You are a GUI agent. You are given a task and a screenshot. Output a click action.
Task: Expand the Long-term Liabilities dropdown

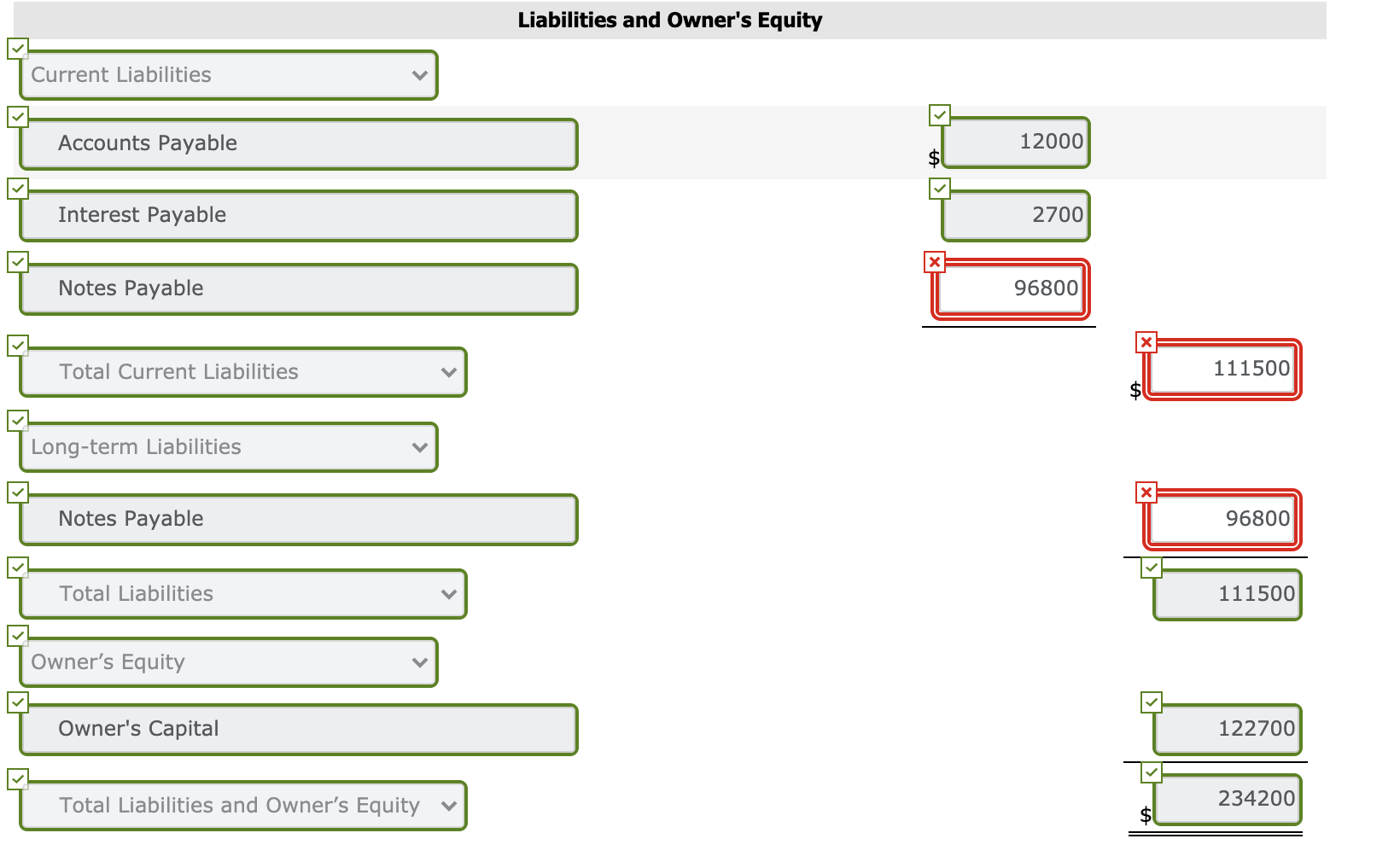pyautogui.click(x=229, y=447)
